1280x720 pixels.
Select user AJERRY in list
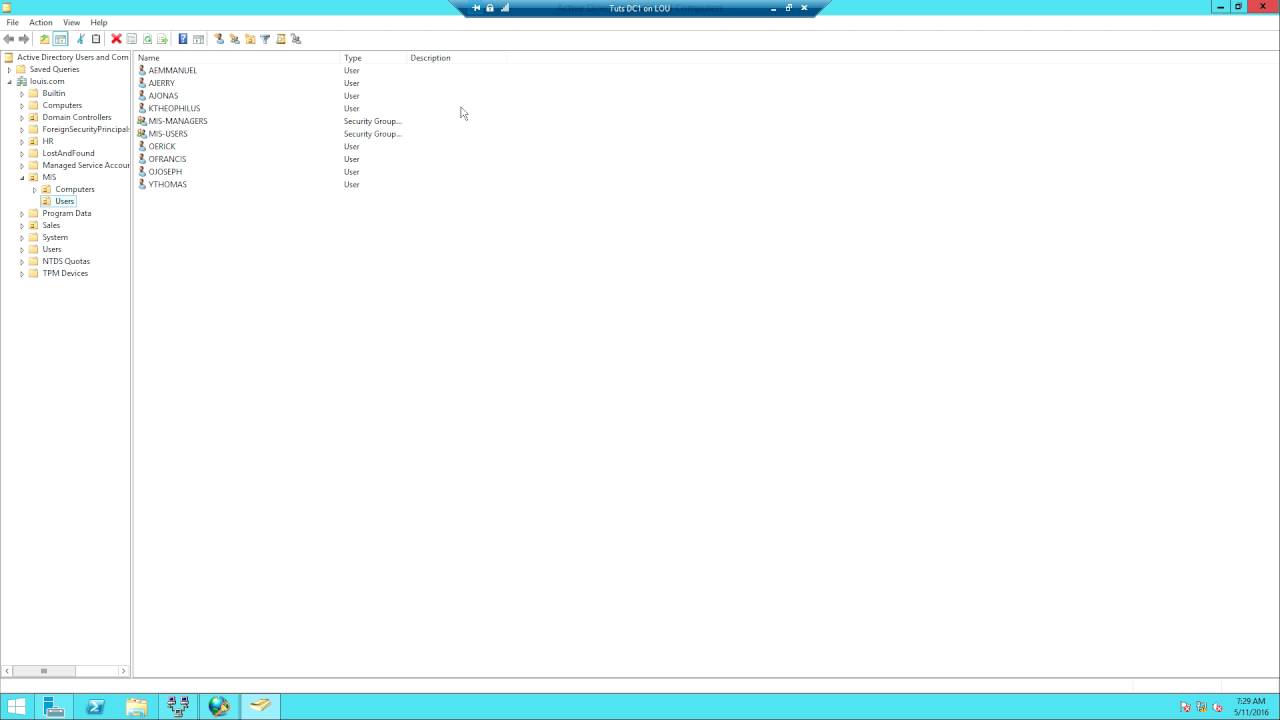pos(161,83)
